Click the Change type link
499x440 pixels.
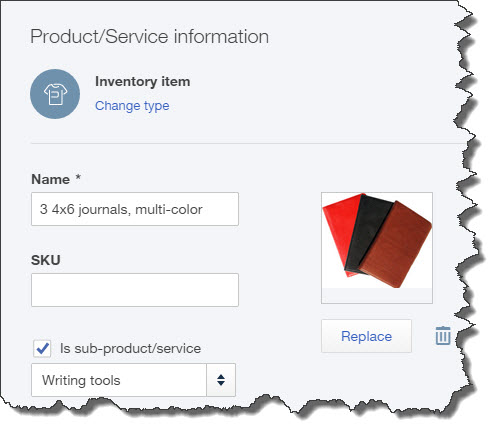(x=132, y=106)
